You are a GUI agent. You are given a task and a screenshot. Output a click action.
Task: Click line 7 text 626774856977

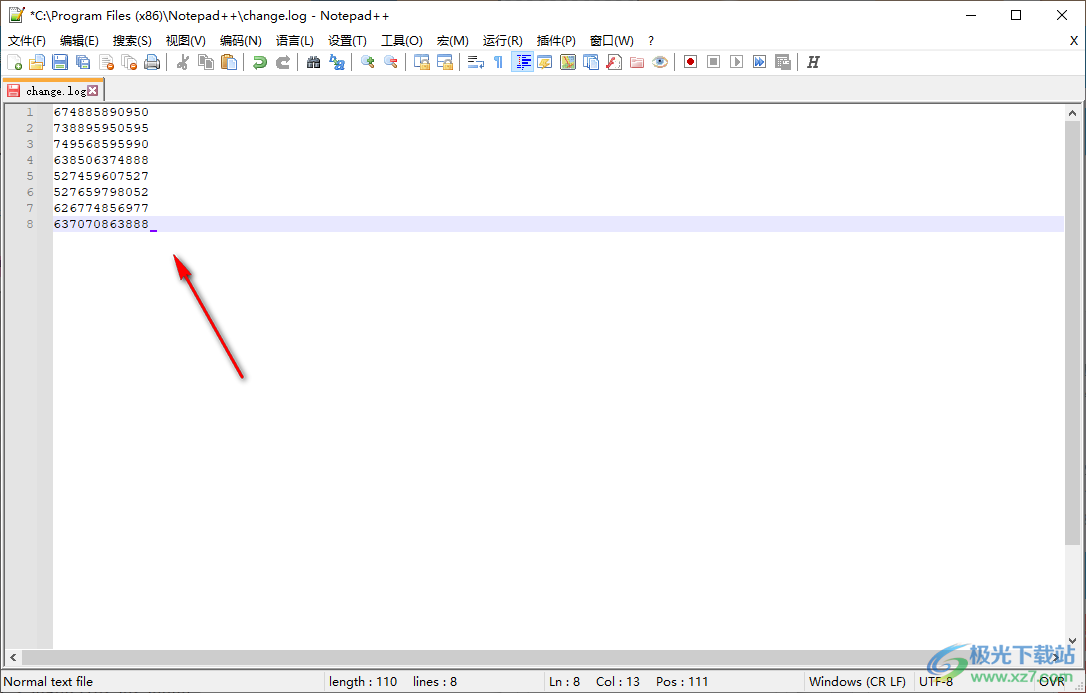point(101,208)
